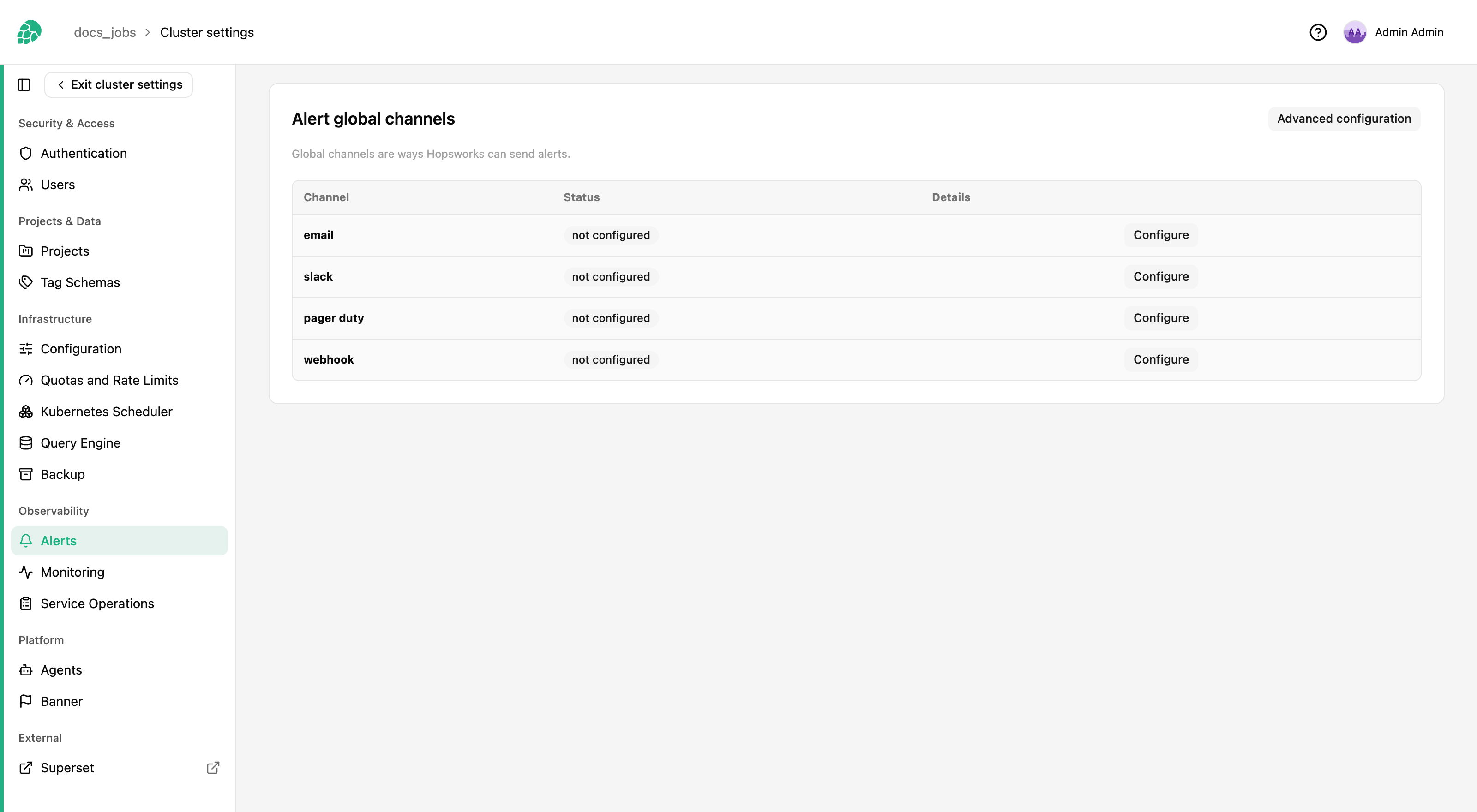Open the Authentication settings page
Screen dimensions: 1477x812
click(119, 153)
